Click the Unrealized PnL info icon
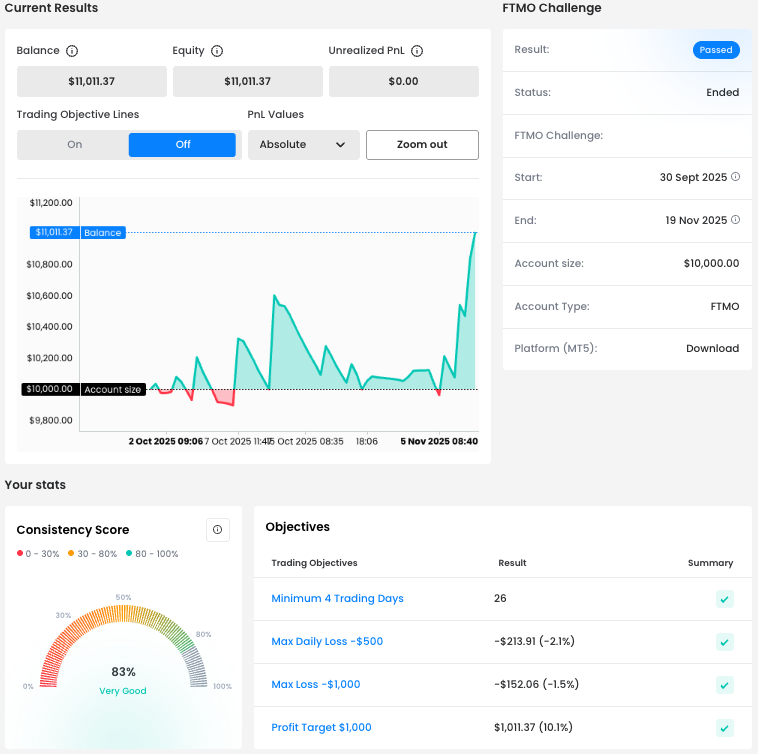 coord(417,51)
